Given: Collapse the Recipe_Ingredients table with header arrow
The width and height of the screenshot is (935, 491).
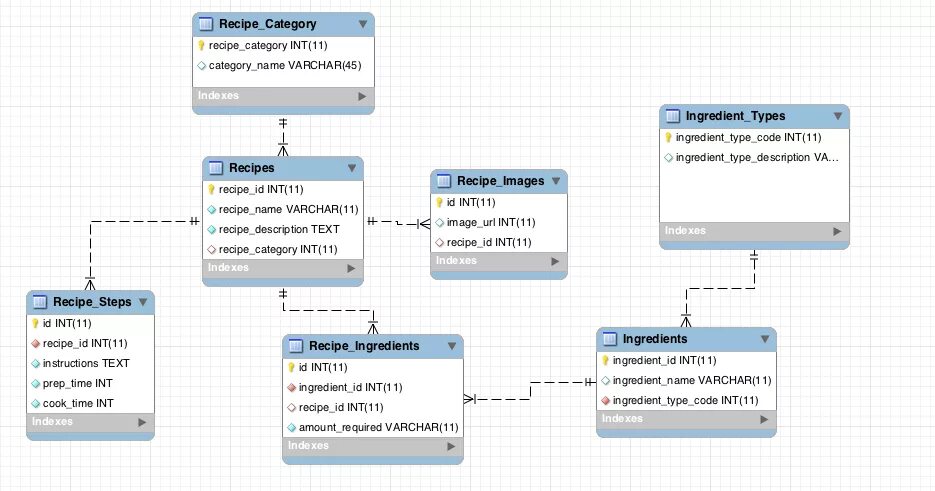Looking at the screenshot, I should point(452,346).
